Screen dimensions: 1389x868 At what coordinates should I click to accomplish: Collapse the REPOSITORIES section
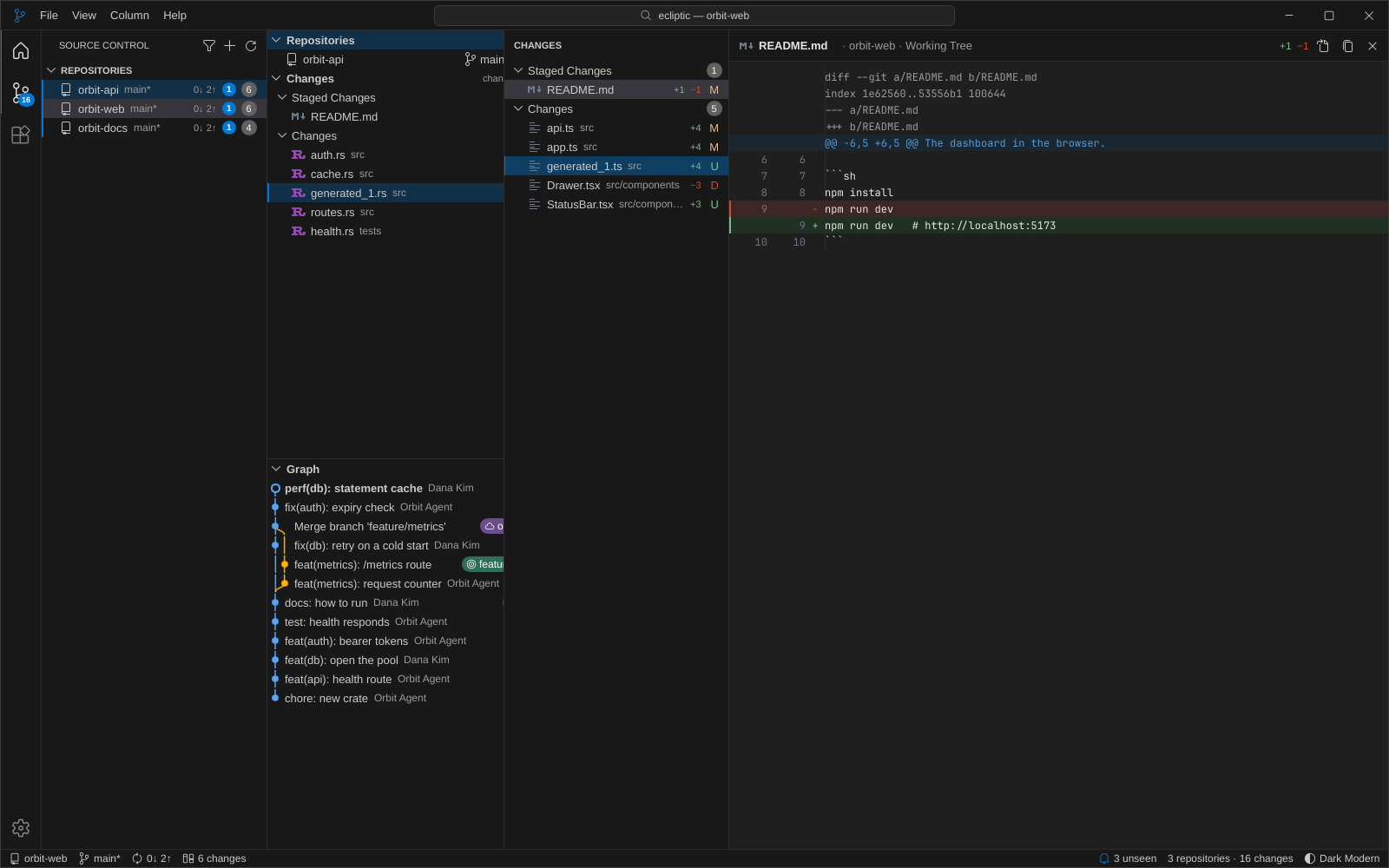point(51,70)
